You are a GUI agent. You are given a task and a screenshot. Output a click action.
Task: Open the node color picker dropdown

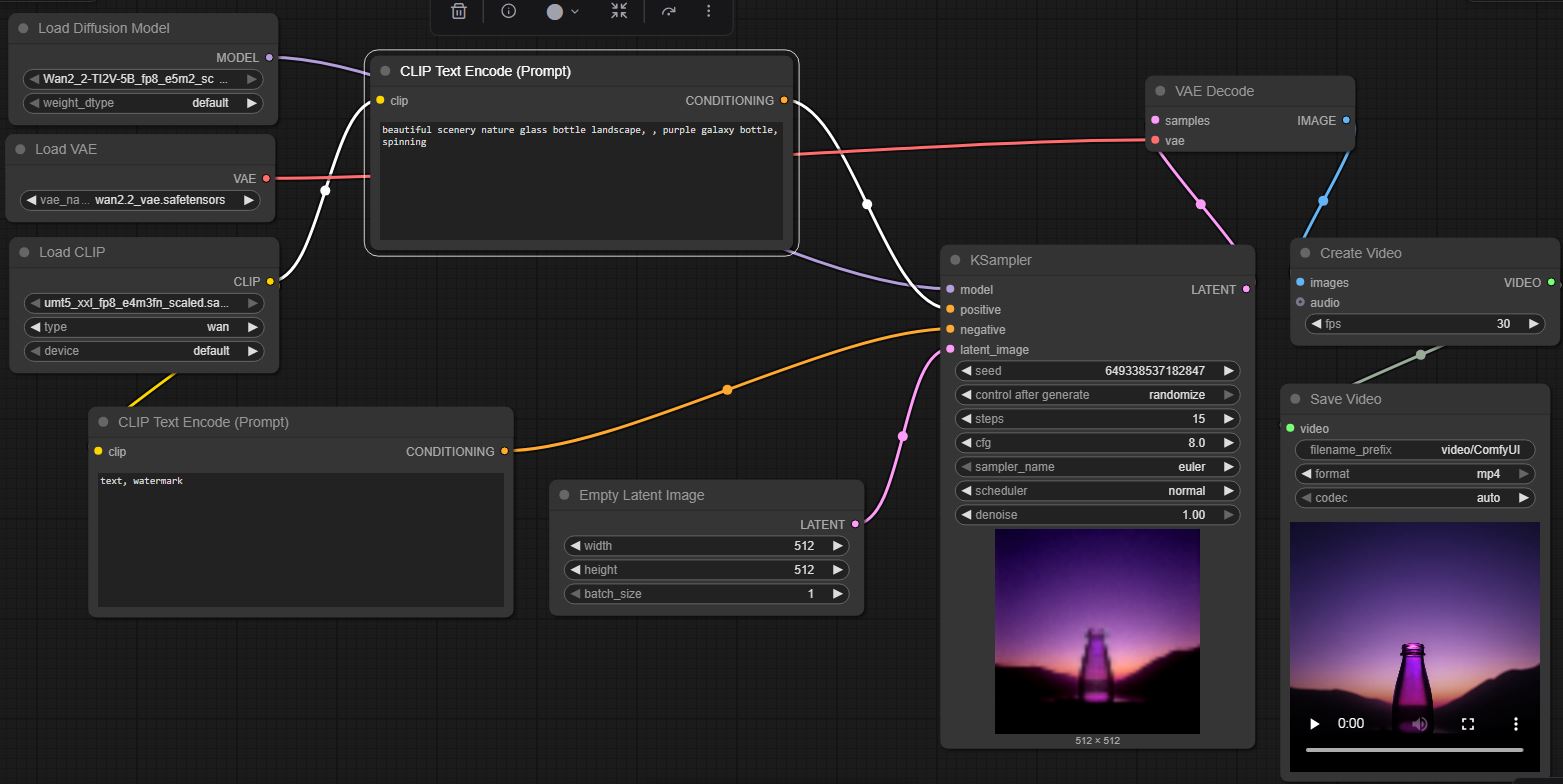pos(563,11)
